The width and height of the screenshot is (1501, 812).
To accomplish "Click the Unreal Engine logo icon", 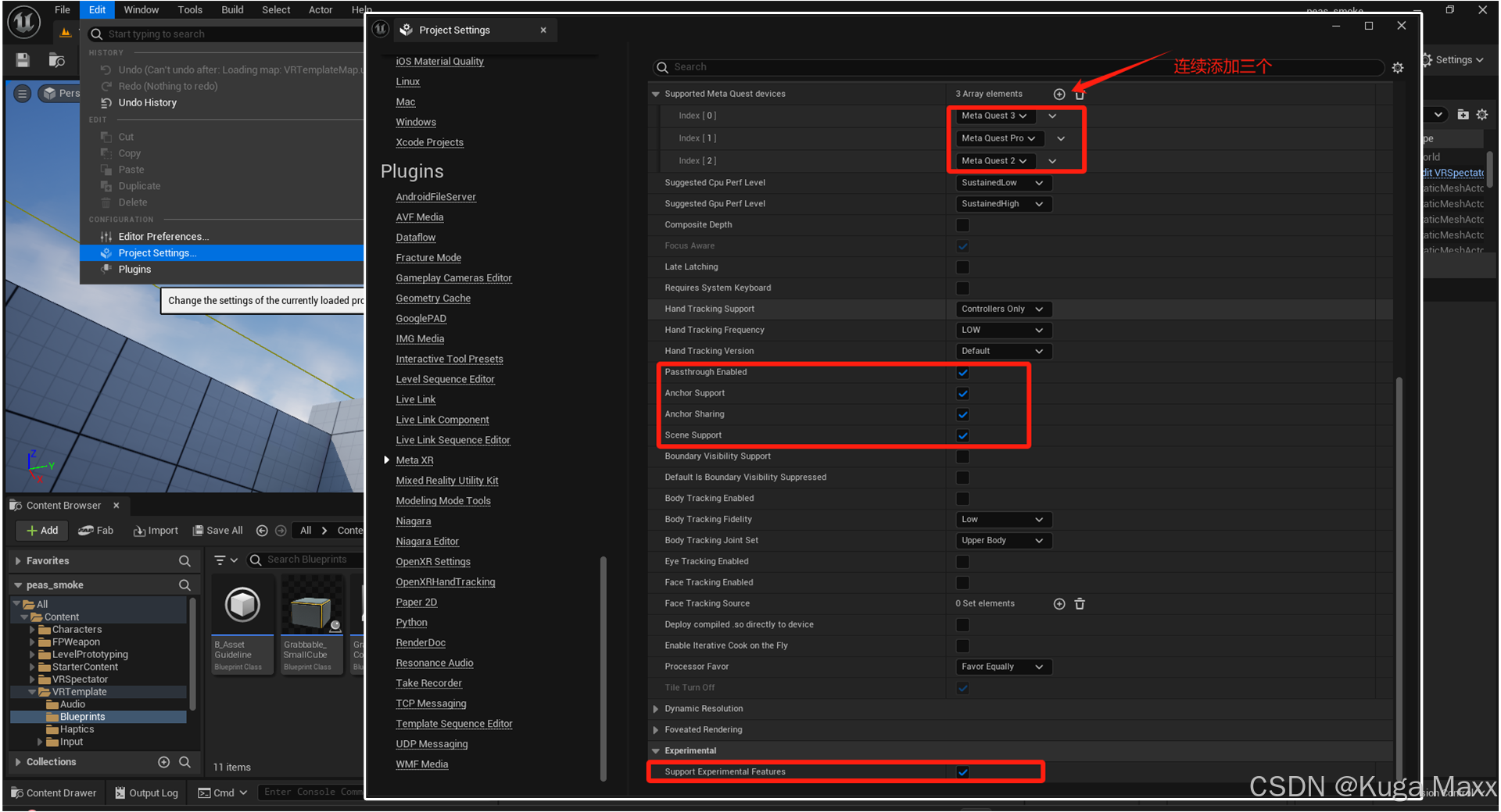I will (x=23, y=21).
